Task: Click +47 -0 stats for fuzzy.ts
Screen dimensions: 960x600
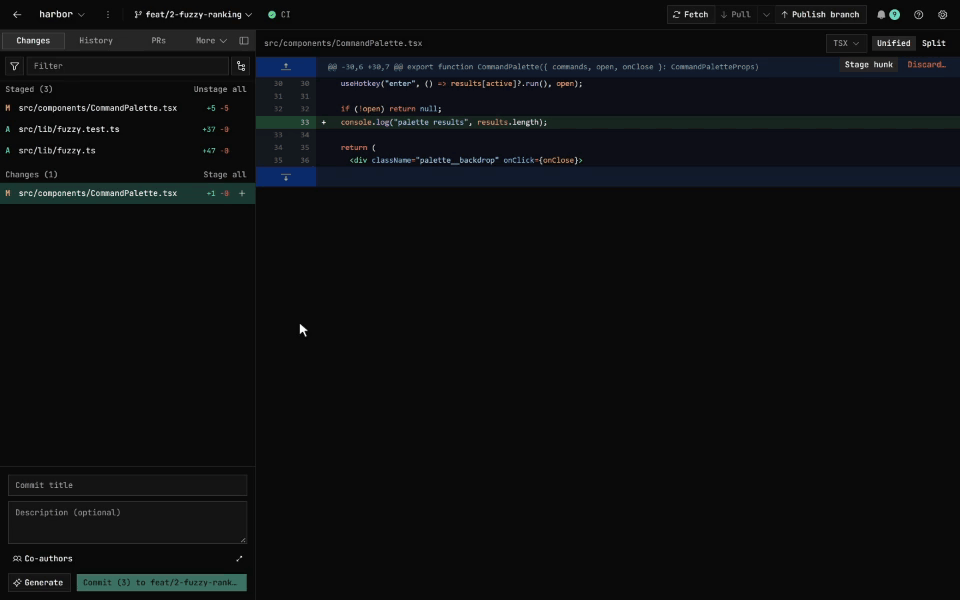Action: tap(216, 151)
